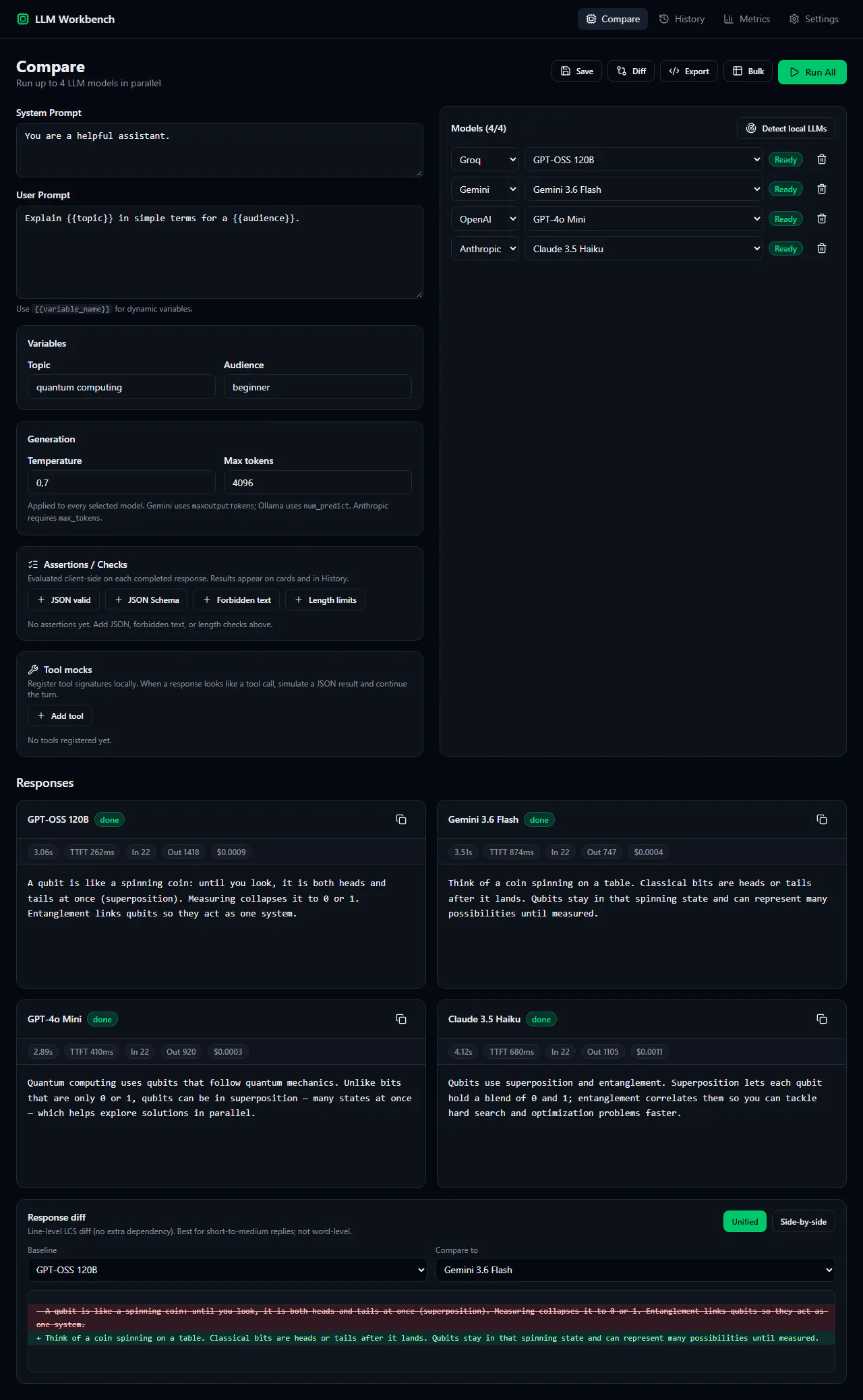
Task: Click into the User Prompt text area
Action: click(x=220, y=252)
